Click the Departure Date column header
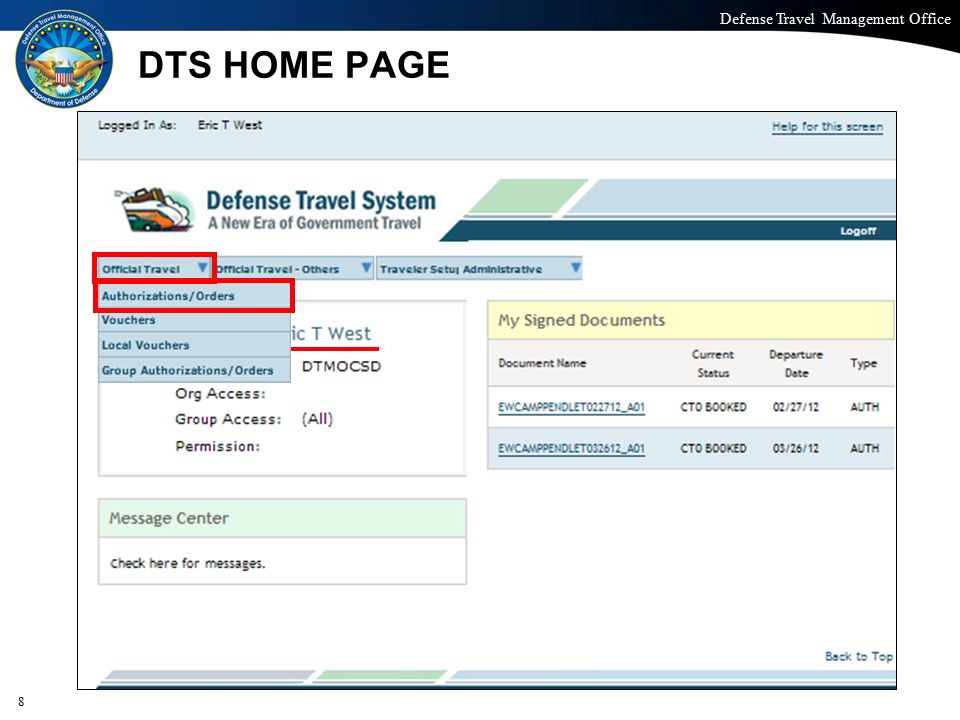The height and width of the screenshot is (720, 960). click(x=796, y=364)
